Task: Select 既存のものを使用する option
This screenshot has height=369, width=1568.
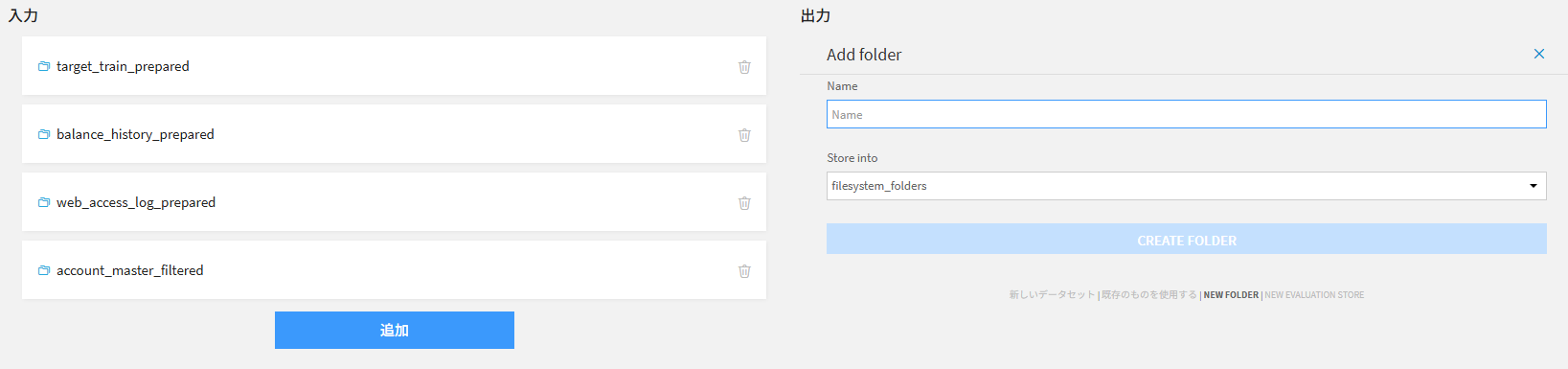Action: tap(1149, 295)
